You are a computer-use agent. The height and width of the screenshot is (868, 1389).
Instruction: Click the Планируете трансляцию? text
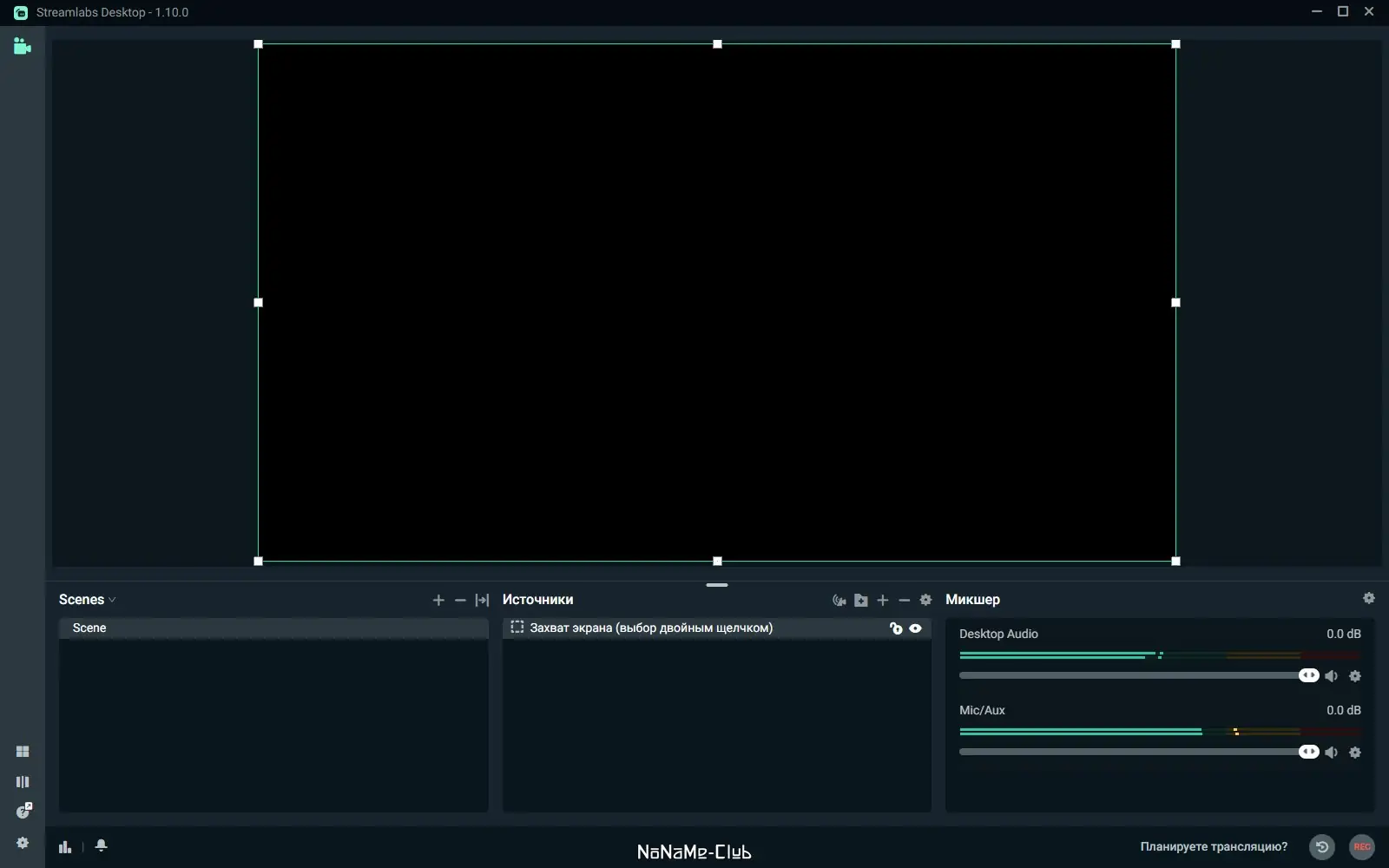coord(1214,847)
